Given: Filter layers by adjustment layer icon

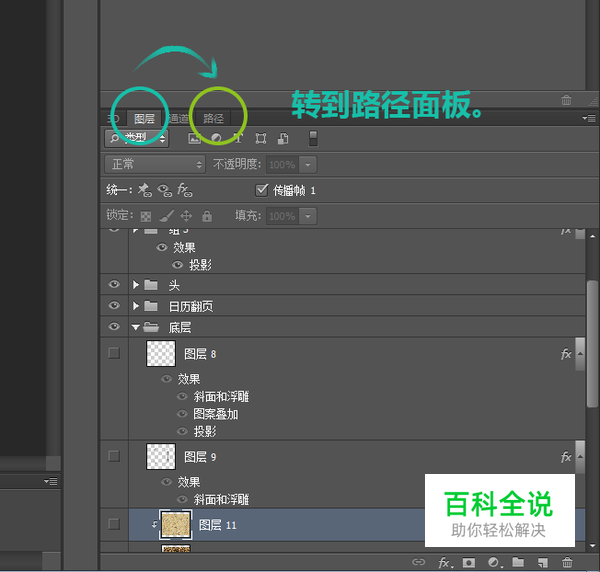Looking at the screenshot, I should point(216,139).
